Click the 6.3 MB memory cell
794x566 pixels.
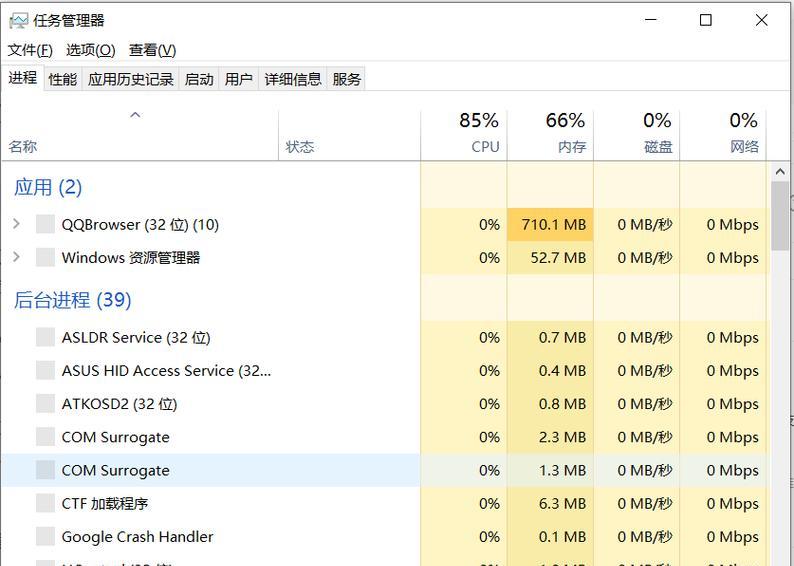coord(550,503)
